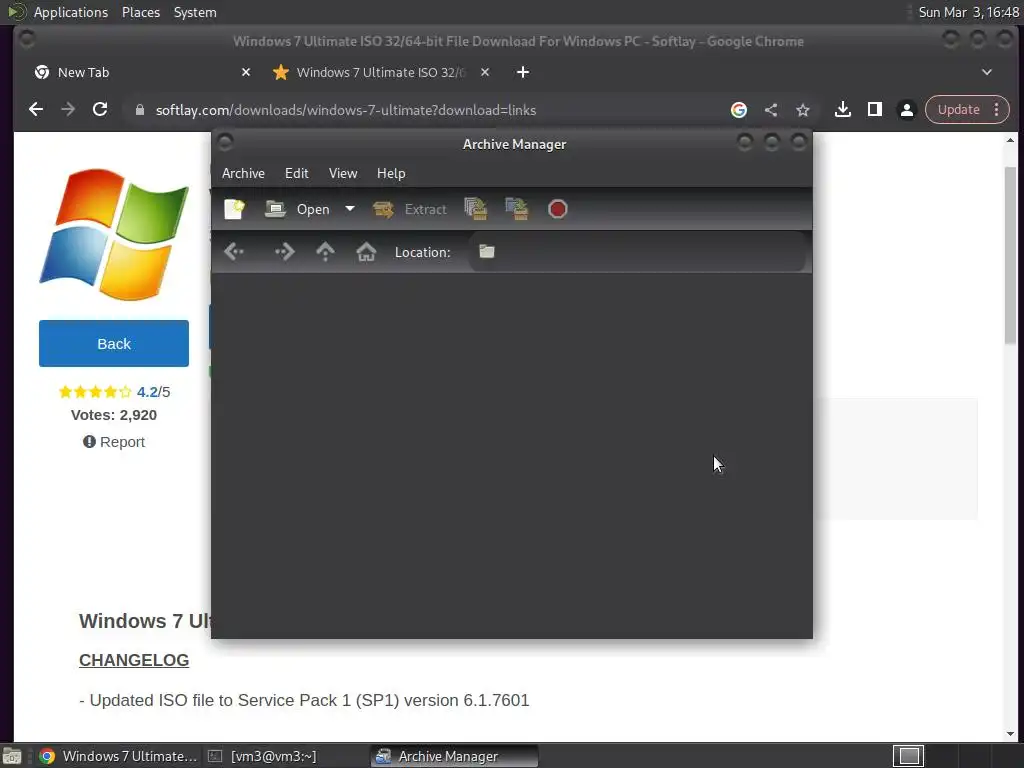
Task: Close the Windows 7 Ultimate ISO tab
Action: [x=485, y=72]
